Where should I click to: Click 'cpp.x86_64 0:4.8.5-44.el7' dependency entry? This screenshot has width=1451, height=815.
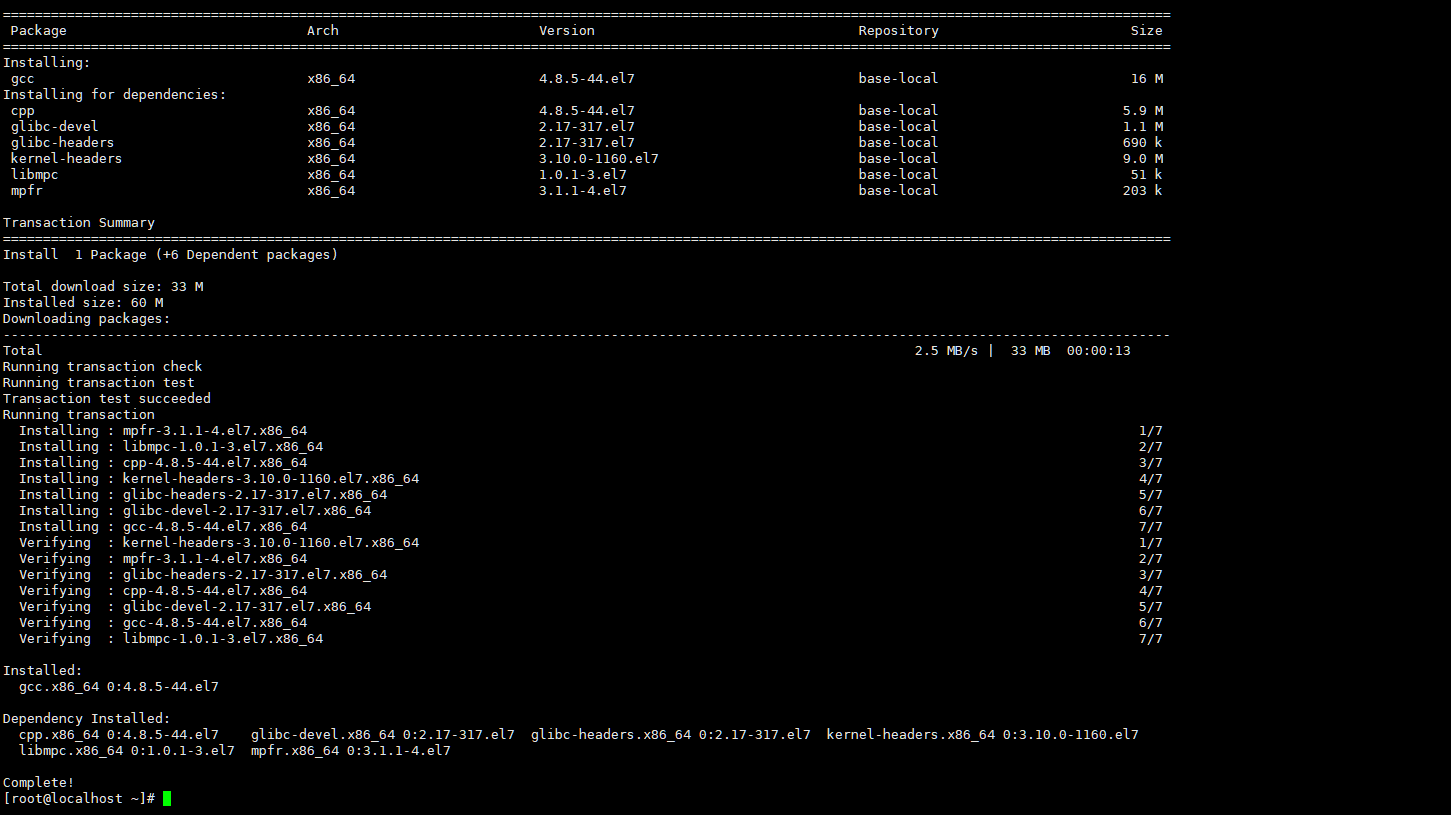tap(119, 734)
